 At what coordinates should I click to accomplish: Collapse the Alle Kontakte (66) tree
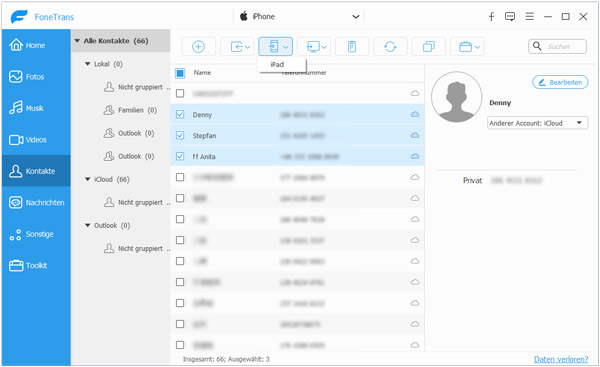coord(77,41)
